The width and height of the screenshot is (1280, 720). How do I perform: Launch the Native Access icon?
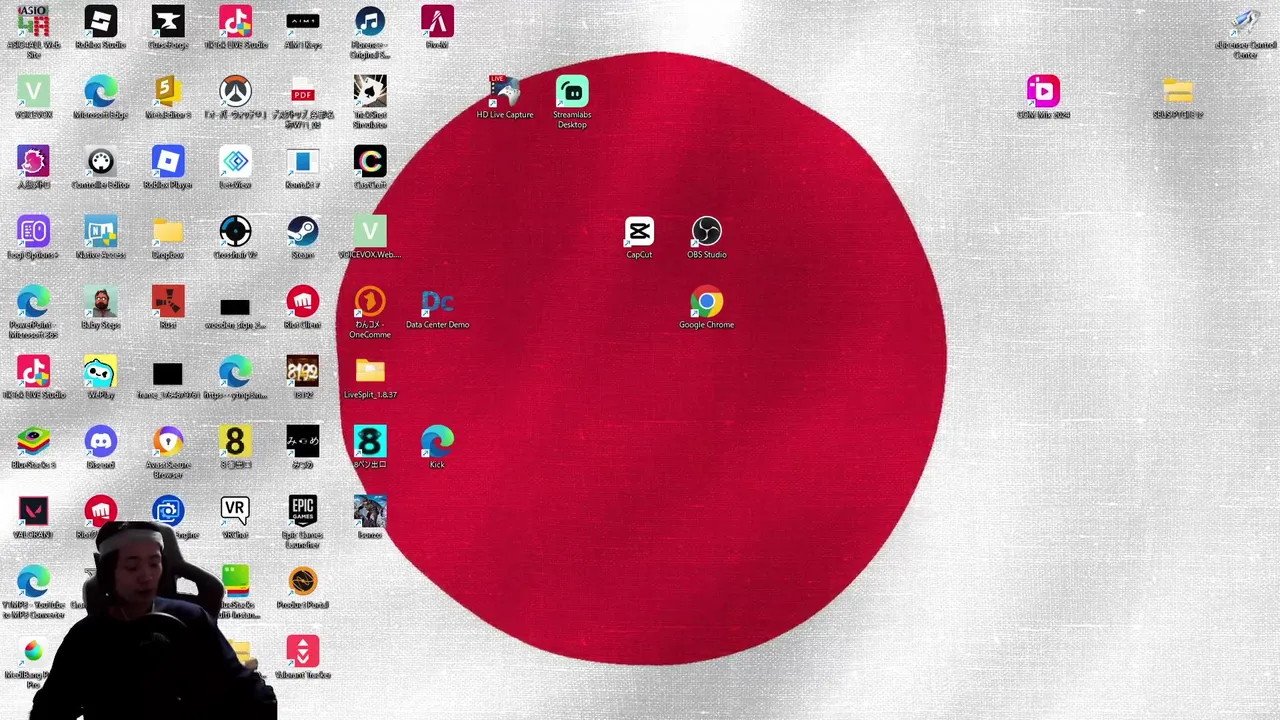[x=100, y=232]
